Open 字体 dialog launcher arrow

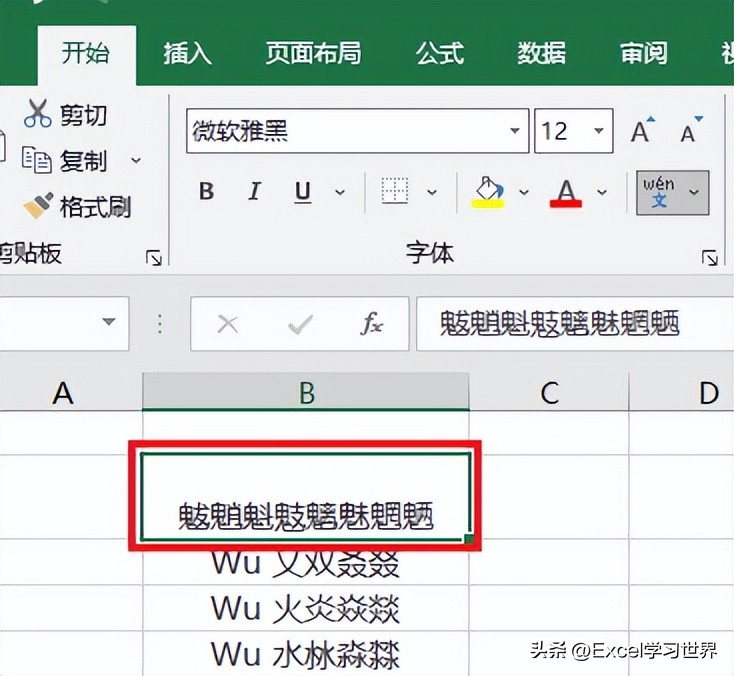pyautogui.click(x=710, y=257)
